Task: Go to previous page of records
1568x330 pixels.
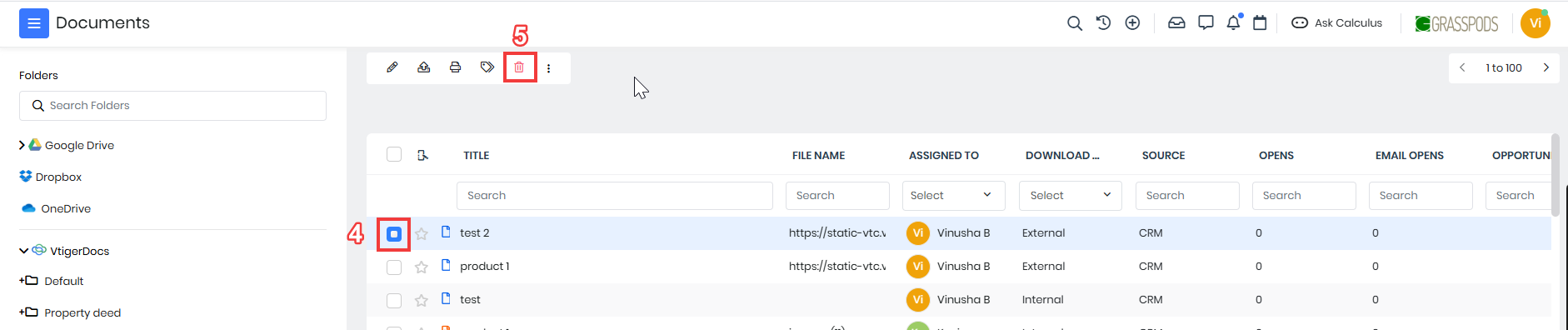Action: 1462,67
